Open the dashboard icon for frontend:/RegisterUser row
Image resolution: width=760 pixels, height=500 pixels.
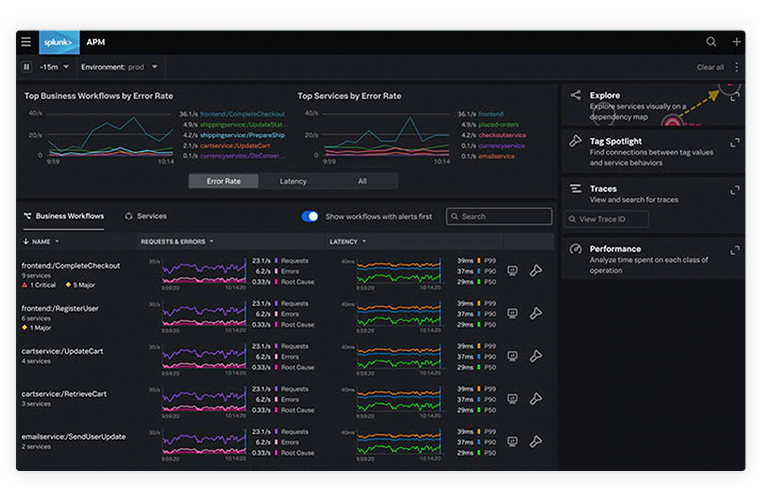point(513,313)
